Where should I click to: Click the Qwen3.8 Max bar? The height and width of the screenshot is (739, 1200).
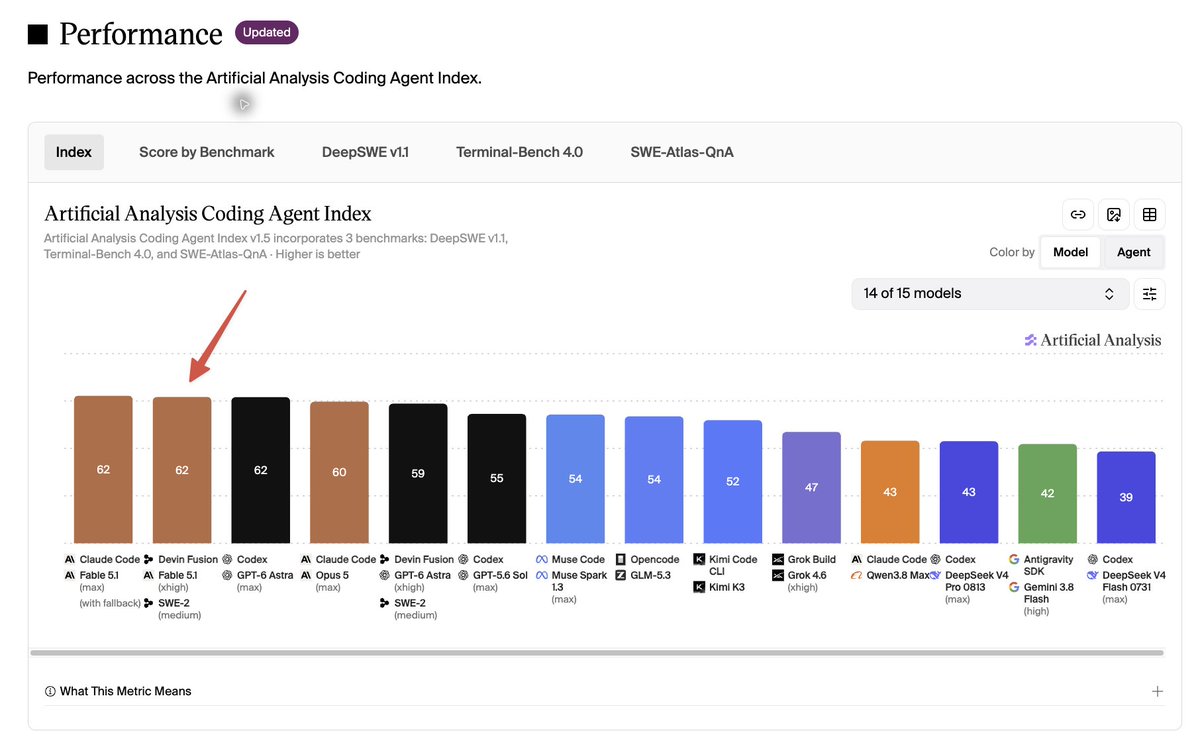click(890, 492)
